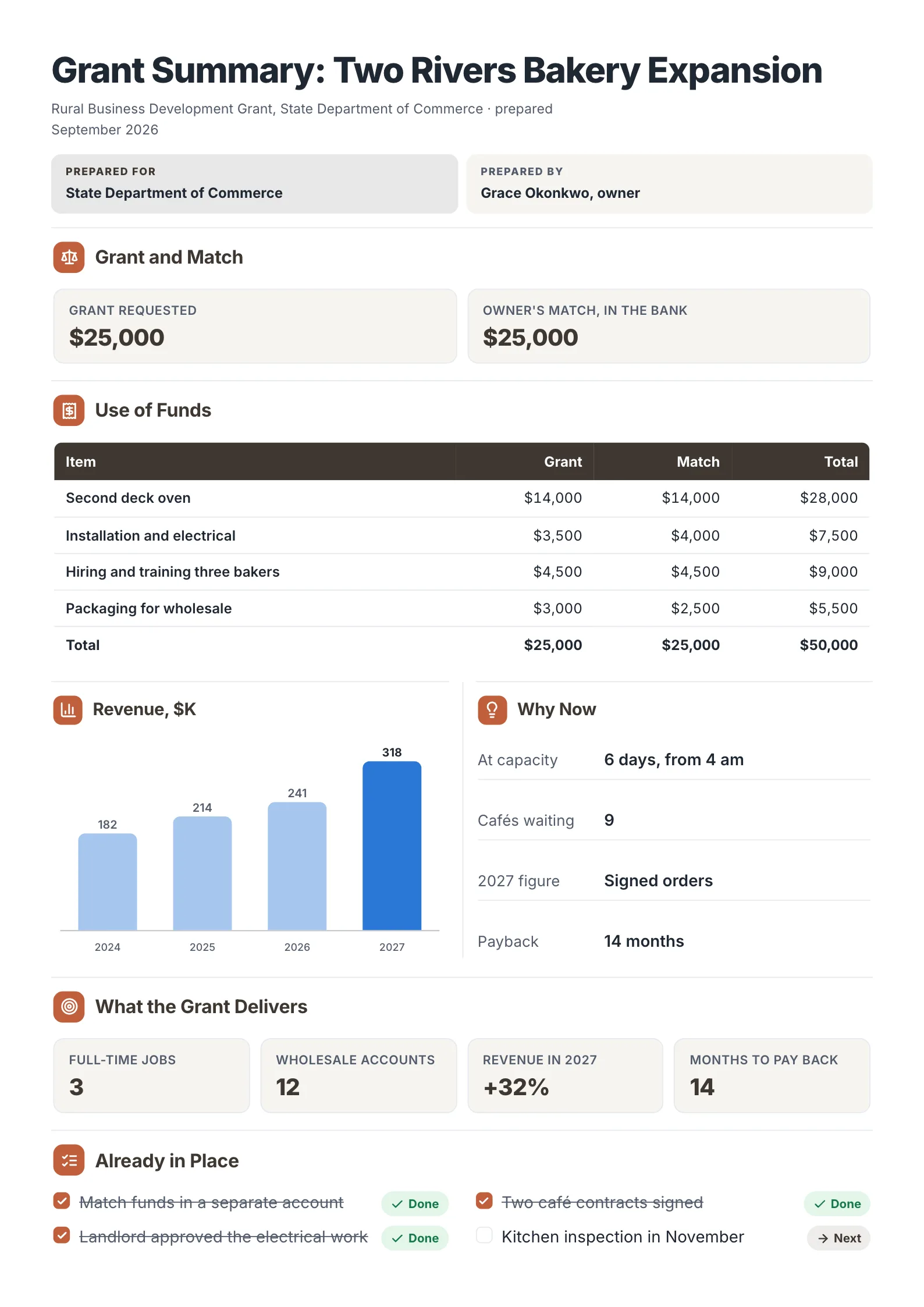Toggle the Landlord approved the electrical work checkbox
924x1307 pixels.
point(62,1235)
